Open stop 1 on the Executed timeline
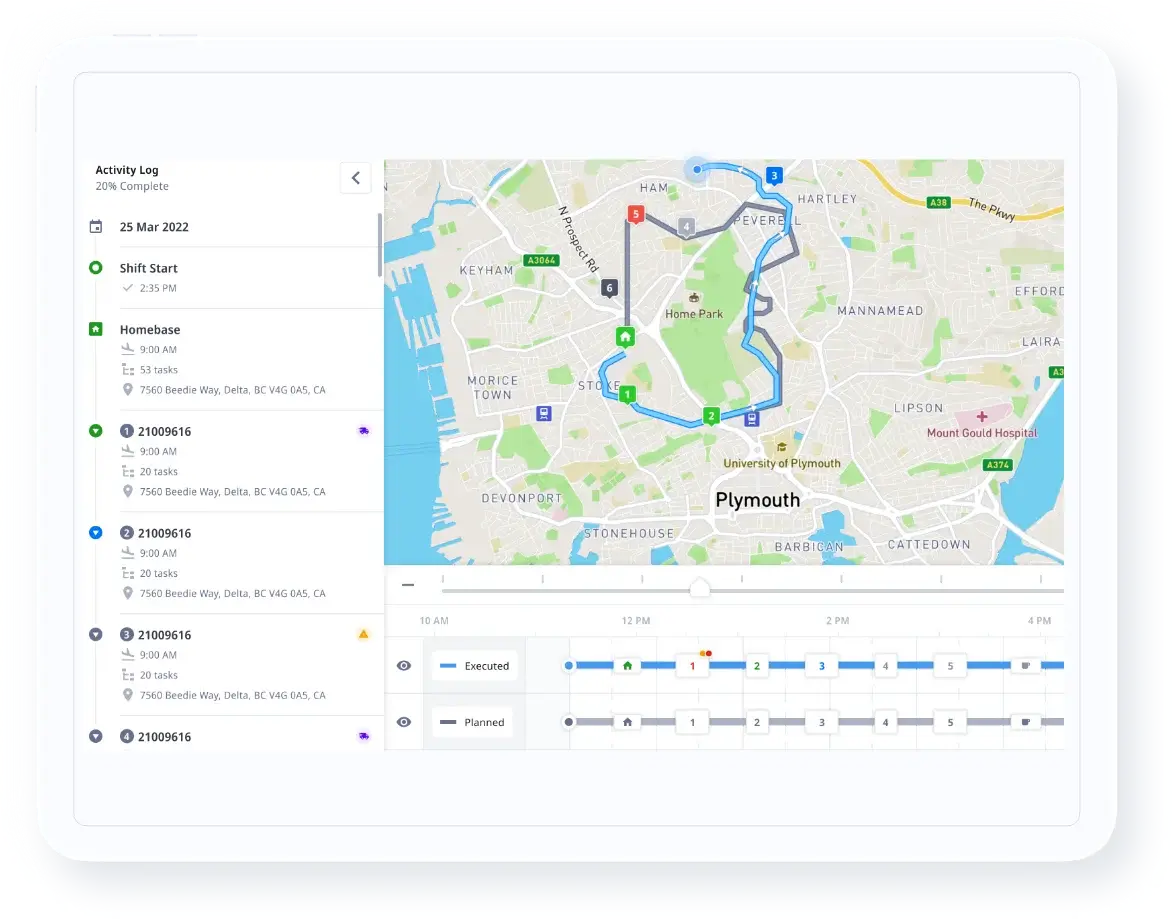The height and width of the screenshot is (920, 1172). (x=692, y=666)
